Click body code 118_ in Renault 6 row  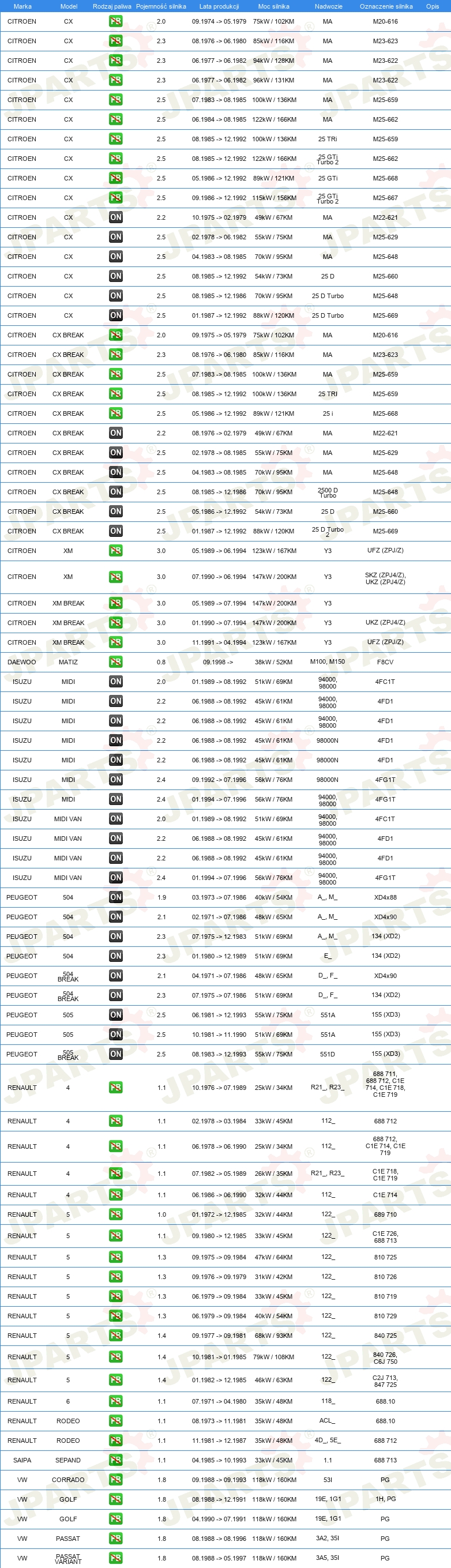328,1401
